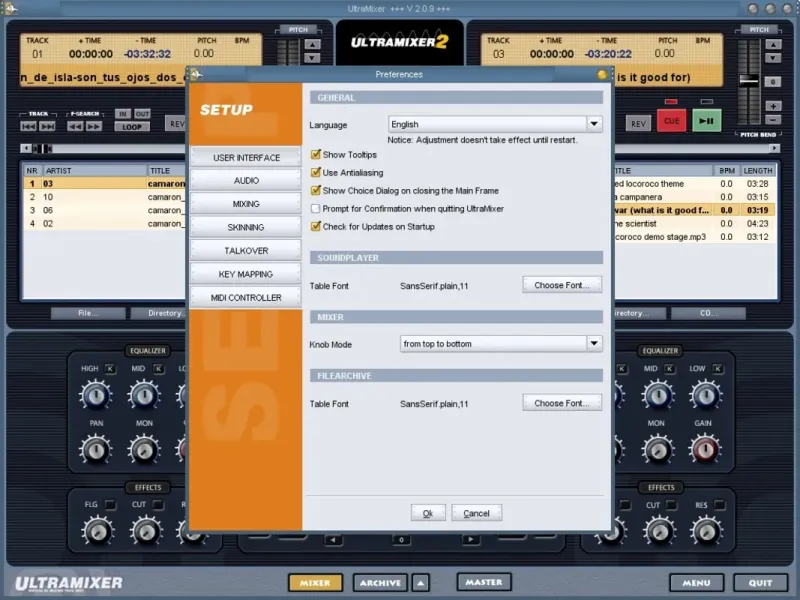Click the left deck PAN knob
800x600 pixels.
[95, 449]
